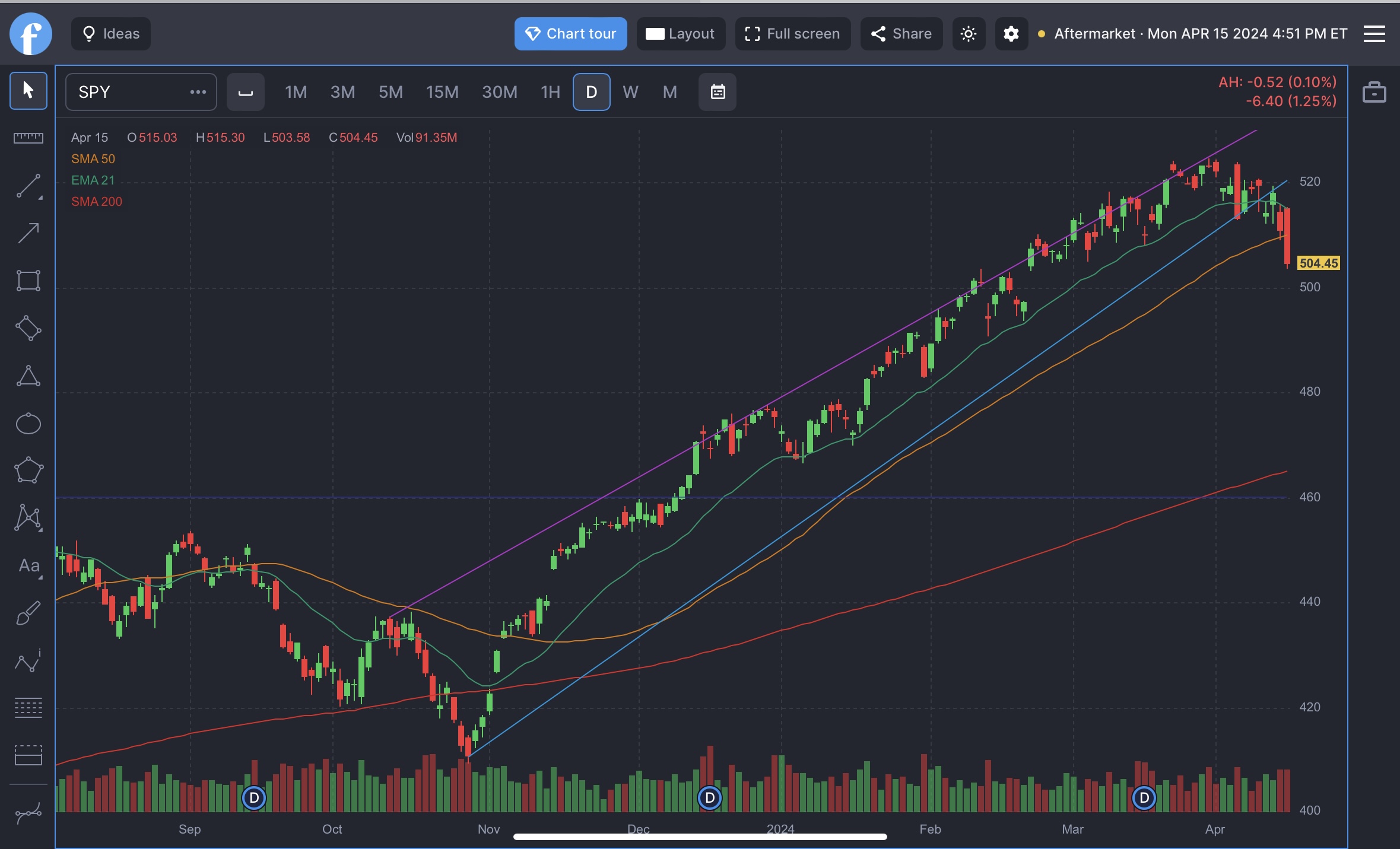Select the cursor pointer tool
Screen dimensions: 1400x849
pyautogui.click(x=28, y=91)
